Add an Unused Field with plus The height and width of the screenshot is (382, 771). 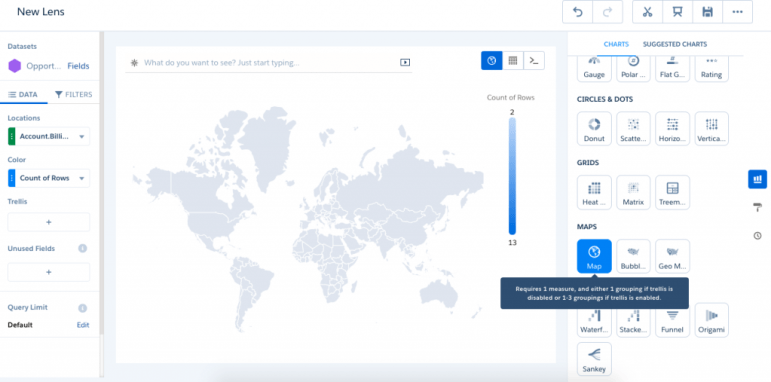point(49,272)
